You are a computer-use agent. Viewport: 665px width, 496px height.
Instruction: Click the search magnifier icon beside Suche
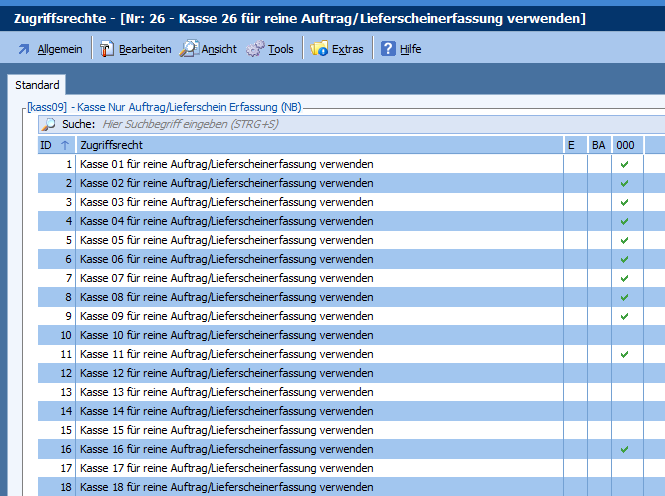click(x=48, y=124)
